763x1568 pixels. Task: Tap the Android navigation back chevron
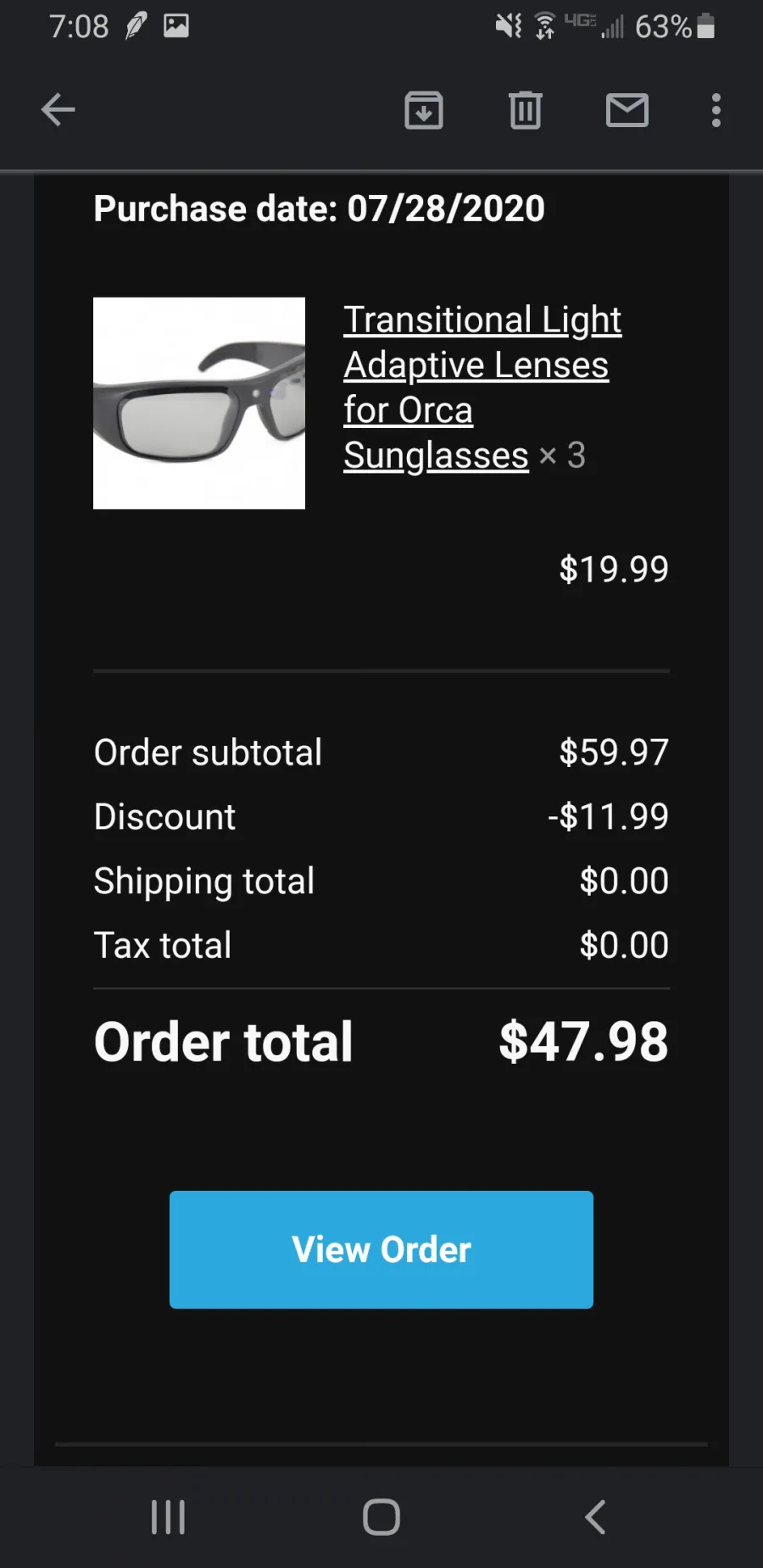pyautogui.click(x=595, y=1517)
